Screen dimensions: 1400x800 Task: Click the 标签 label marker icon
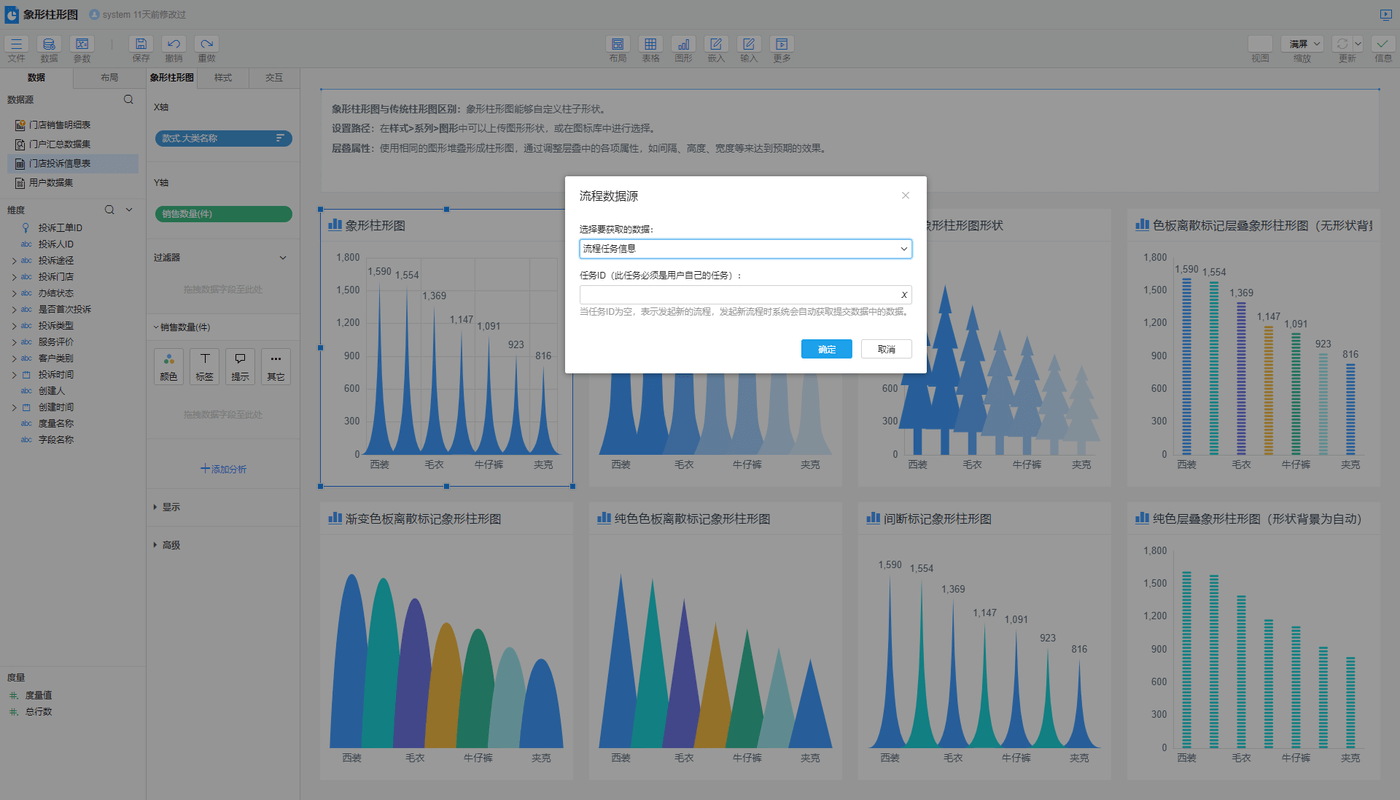[x=204, y=366]
